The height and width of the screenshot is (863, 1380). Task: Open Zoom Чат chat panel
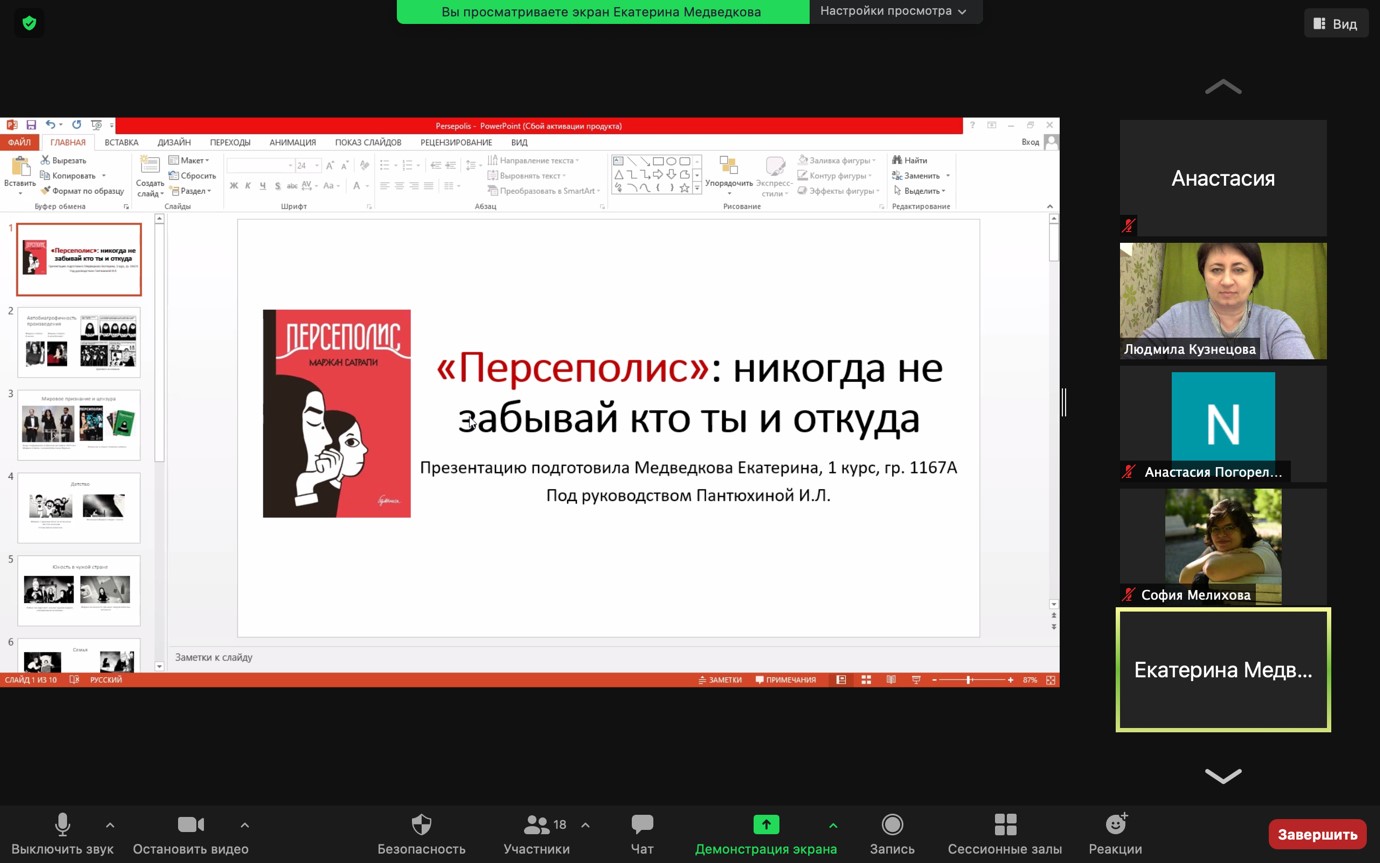(x=642, y=834)
